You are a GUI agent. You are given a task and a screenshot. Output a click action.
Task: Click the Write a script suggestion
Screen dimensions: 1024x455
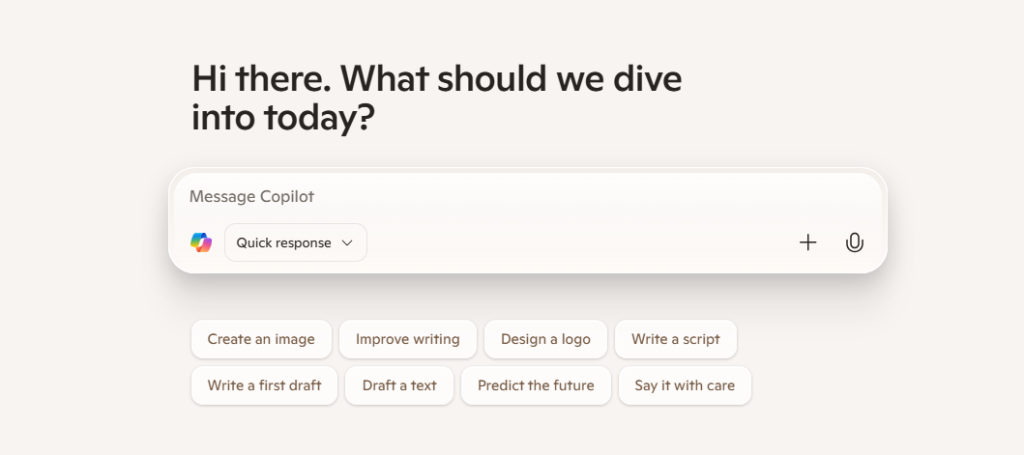[676, 339]
